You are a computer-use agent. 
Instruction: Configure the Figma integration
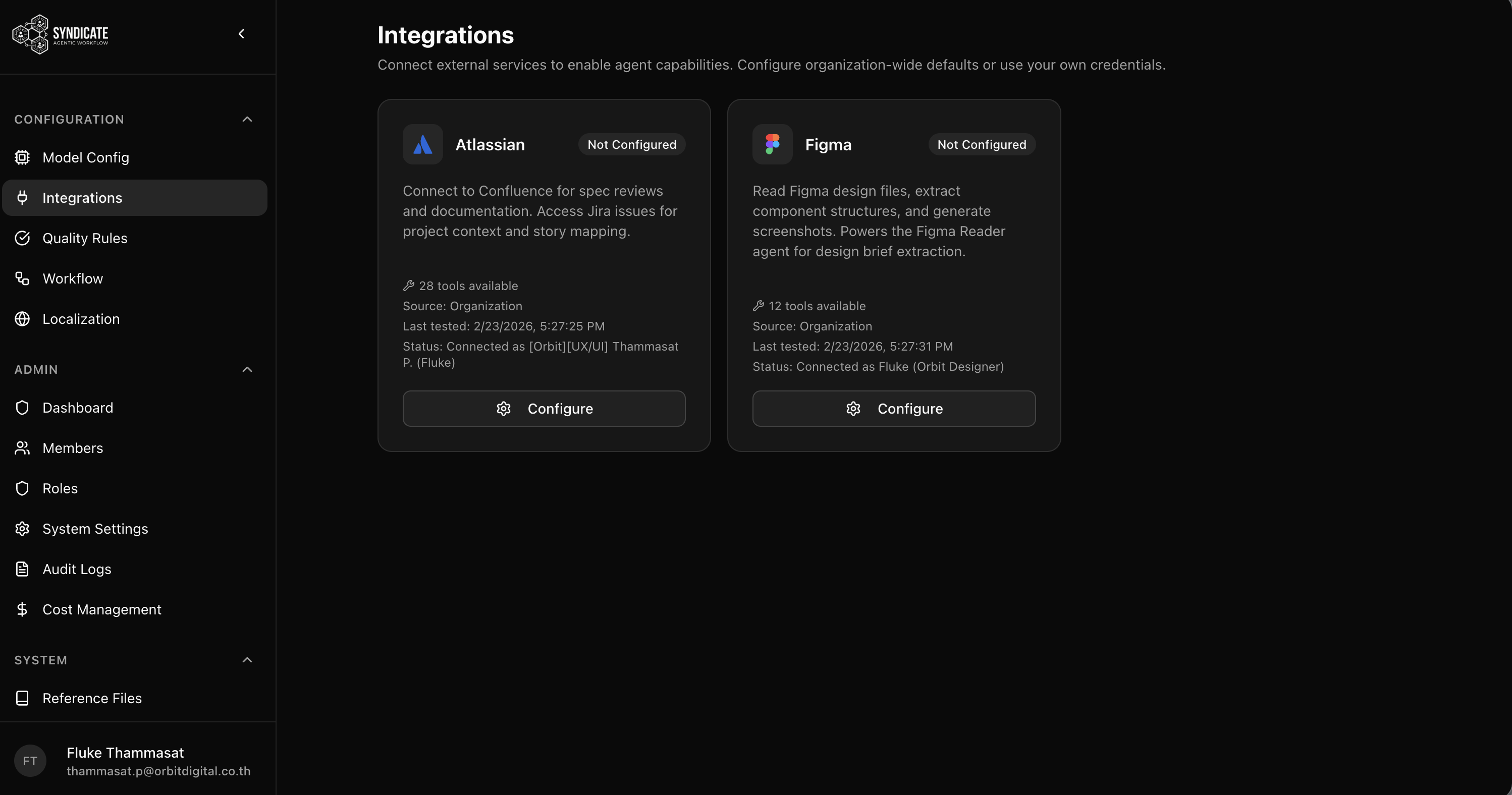[x=893, y=409]
